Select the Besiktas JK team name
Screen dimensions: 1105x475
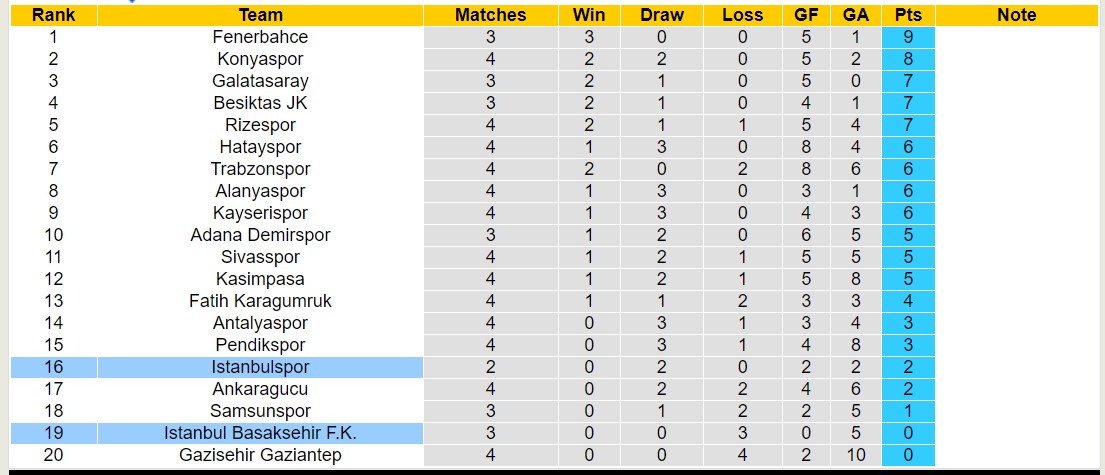coord(260,103)
